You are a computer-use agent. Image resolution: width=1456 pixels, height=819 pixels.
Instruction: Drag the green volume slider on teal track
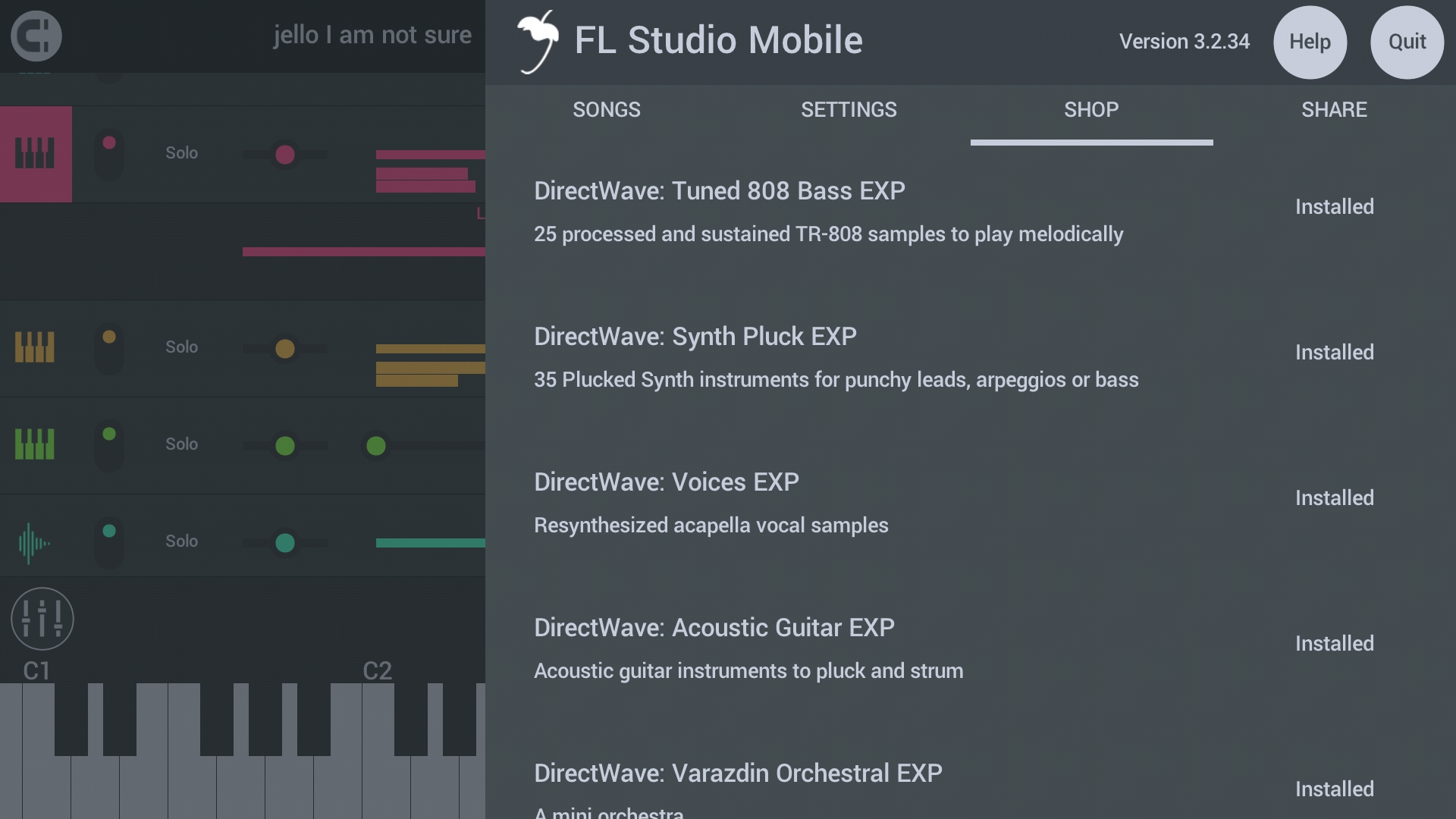point(285,542)
